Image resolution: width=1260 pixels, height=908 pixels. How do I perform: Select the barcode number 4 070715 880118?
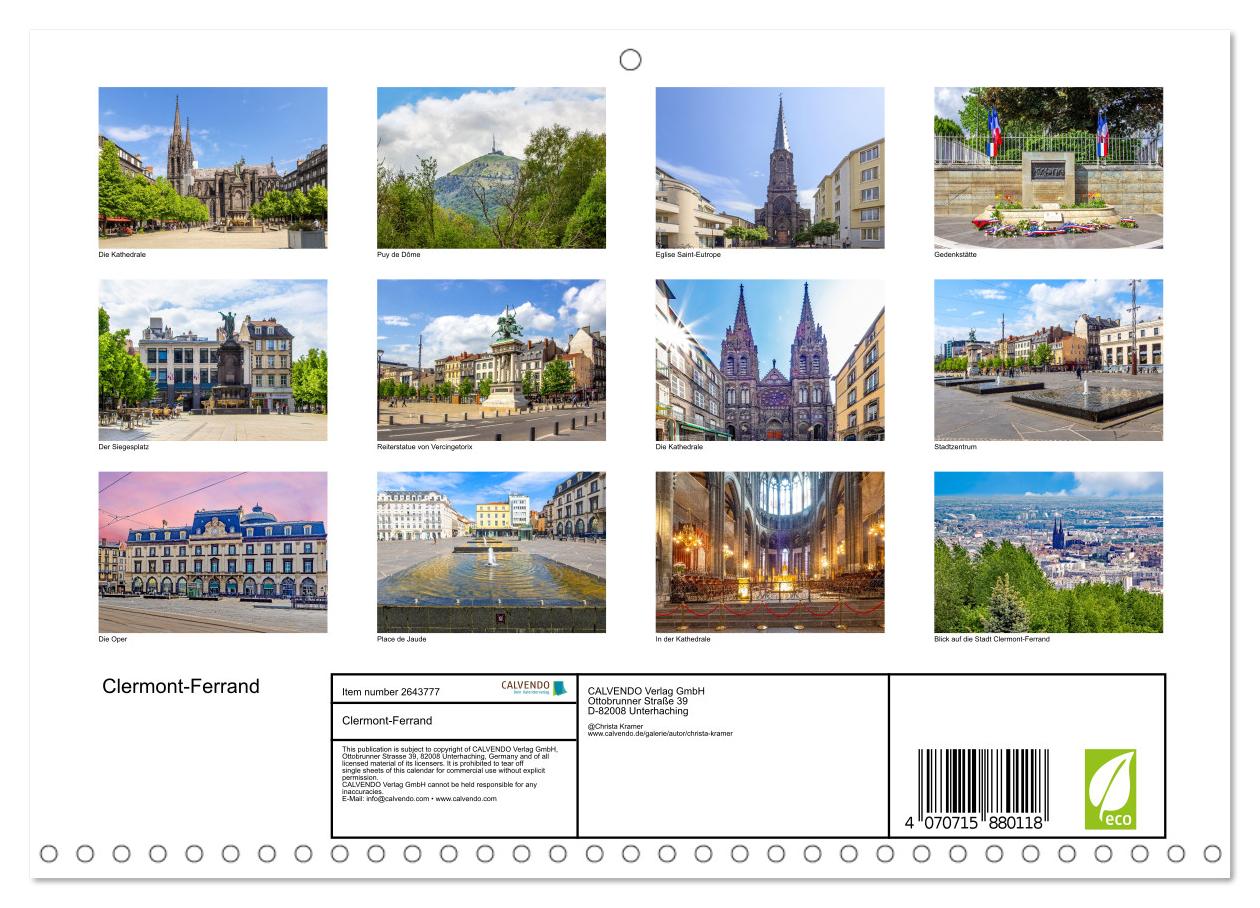(974, 822)
